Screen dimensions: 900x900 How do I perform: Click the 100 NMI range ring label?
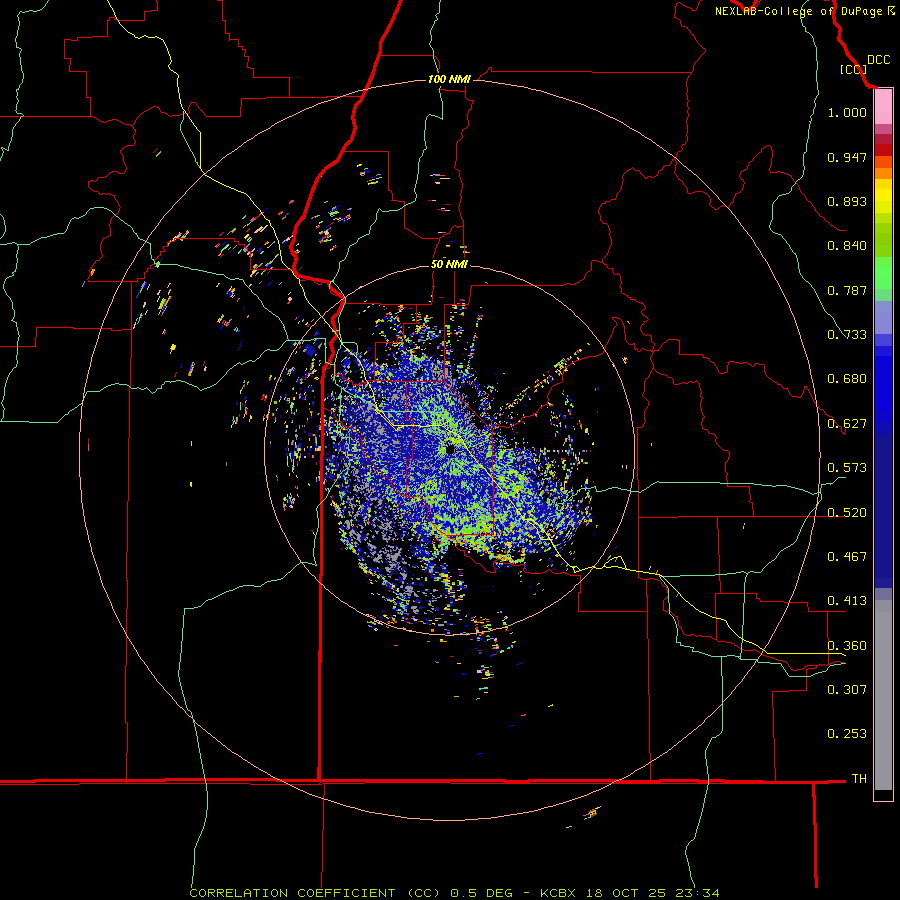click(449, 79)
